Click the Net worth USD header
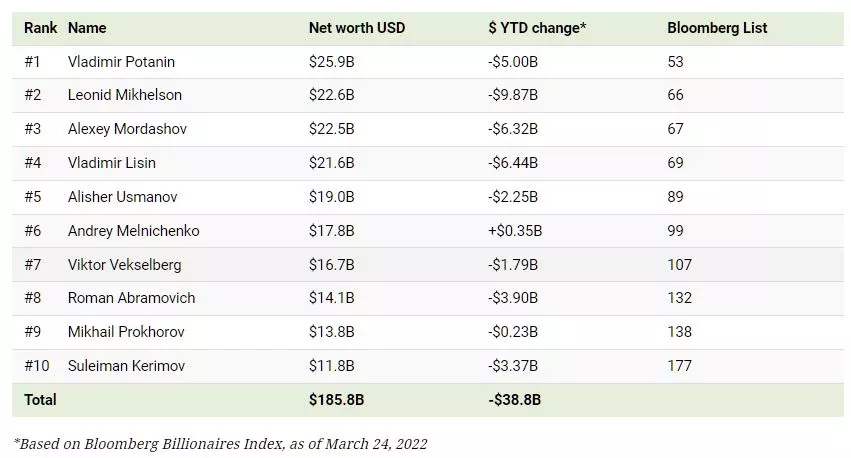Image resolution: width=851 pixels, height=458 pixels. (357, 28)
